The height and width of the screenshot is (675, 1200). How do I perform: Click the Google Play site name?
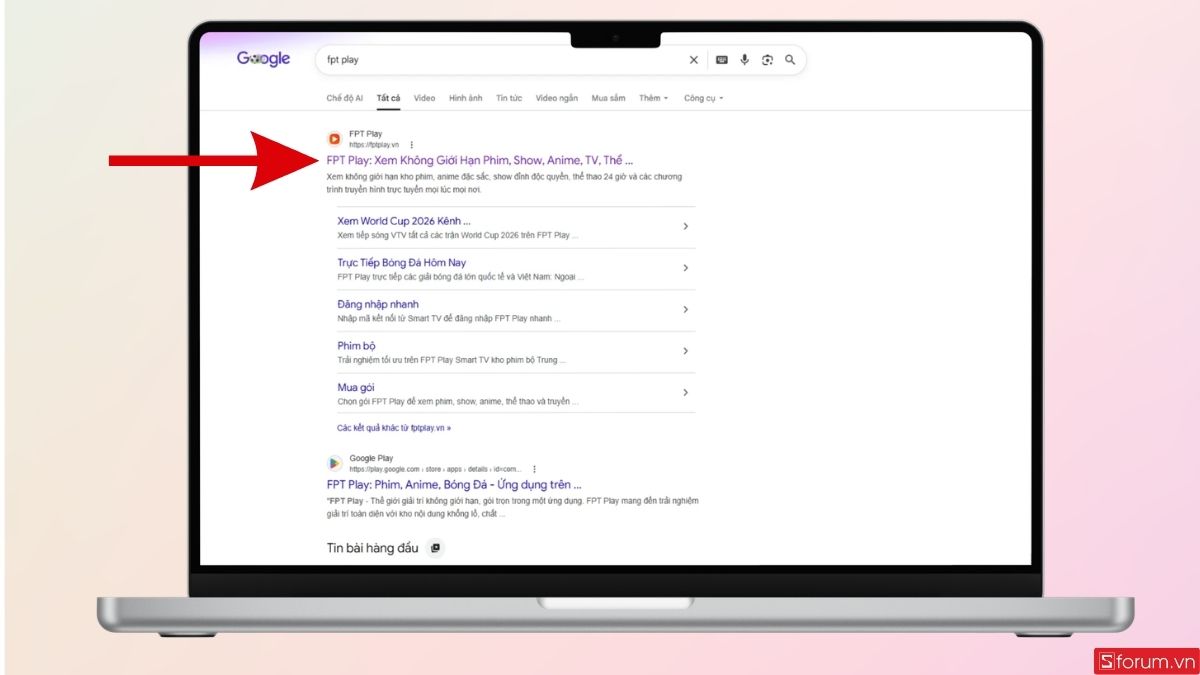[371, 458]
